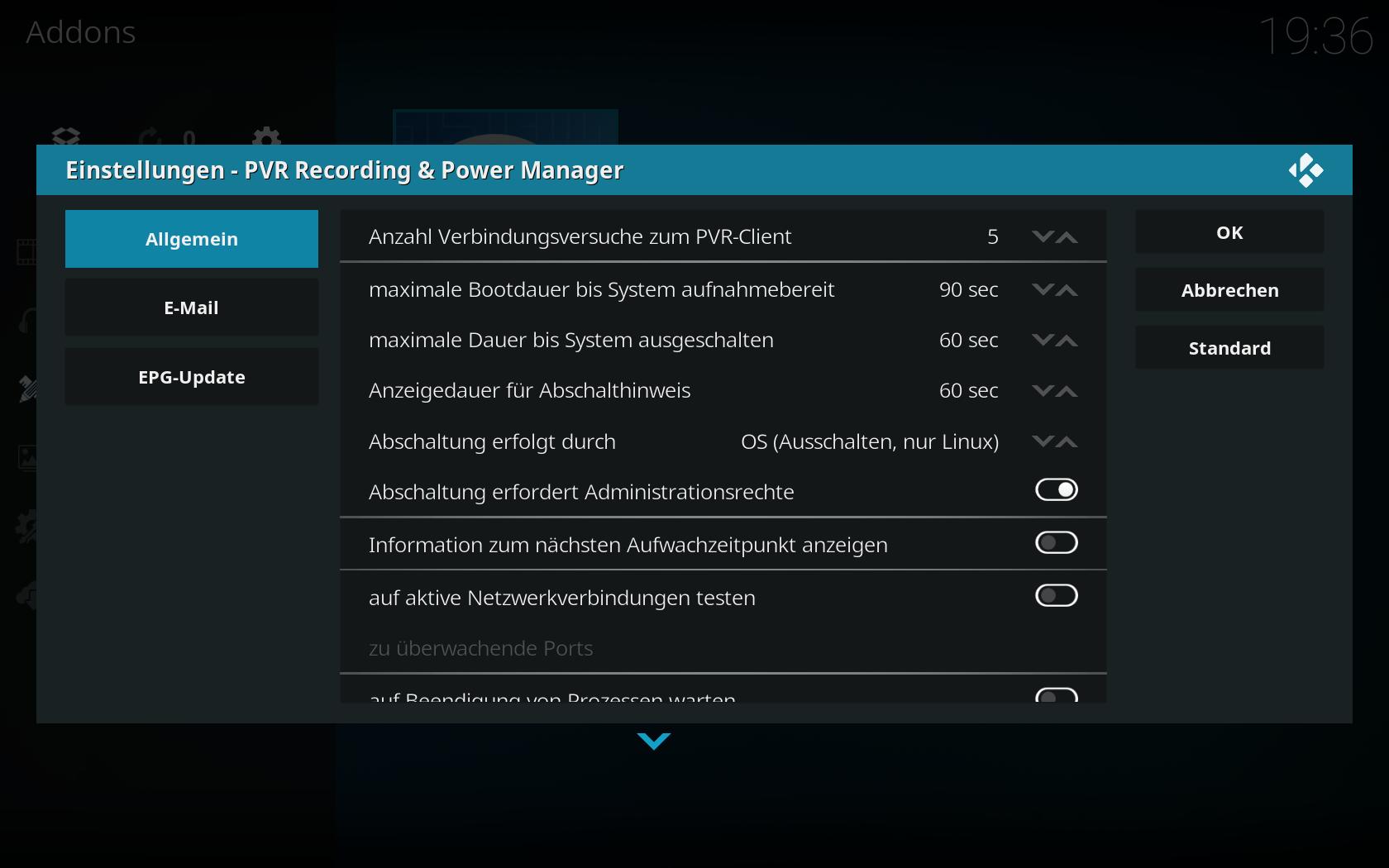Click the blue scroll-down arrow below dialog
Viewport: 1389px width, 868px height.
[654, 742]
